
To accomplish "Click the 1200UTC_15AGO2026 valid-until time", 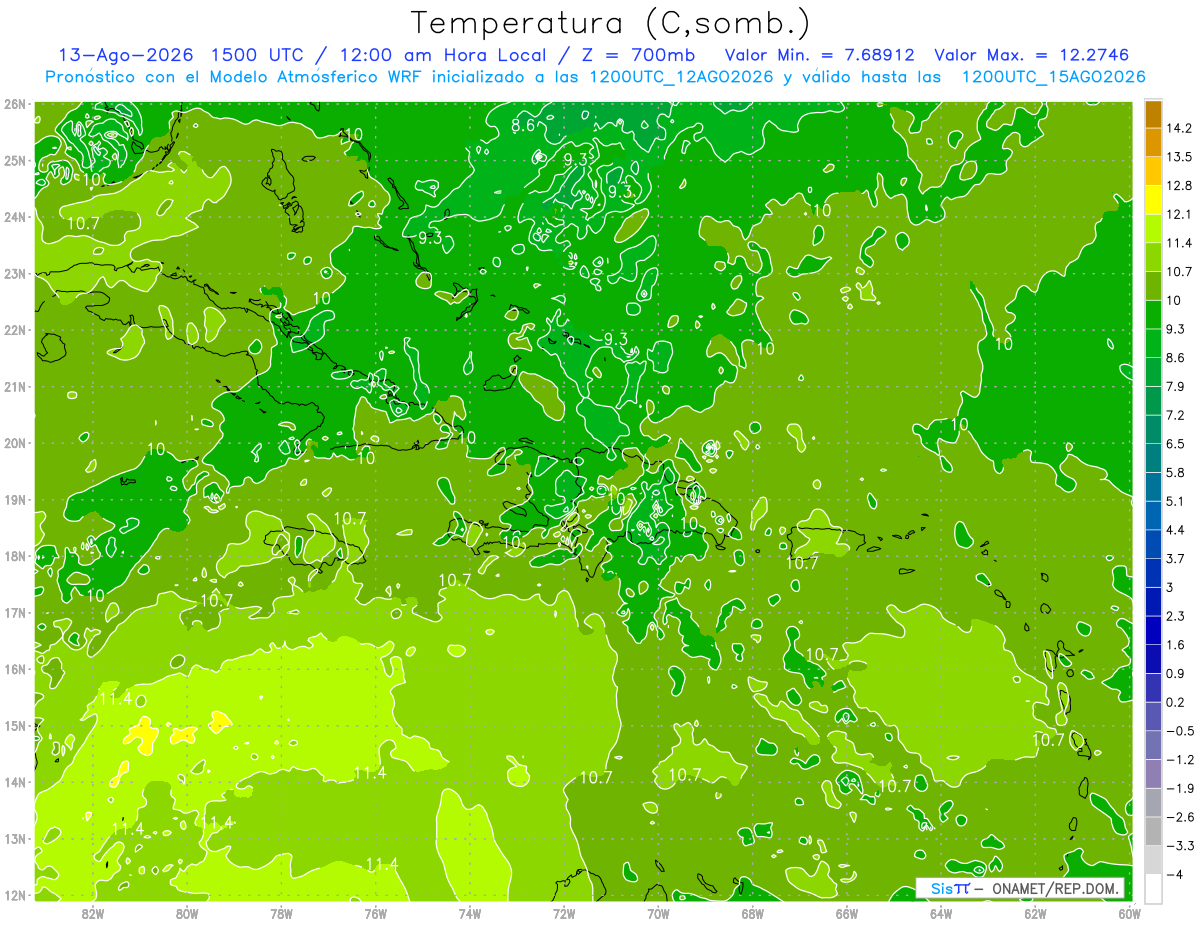I will [1053, 77].
